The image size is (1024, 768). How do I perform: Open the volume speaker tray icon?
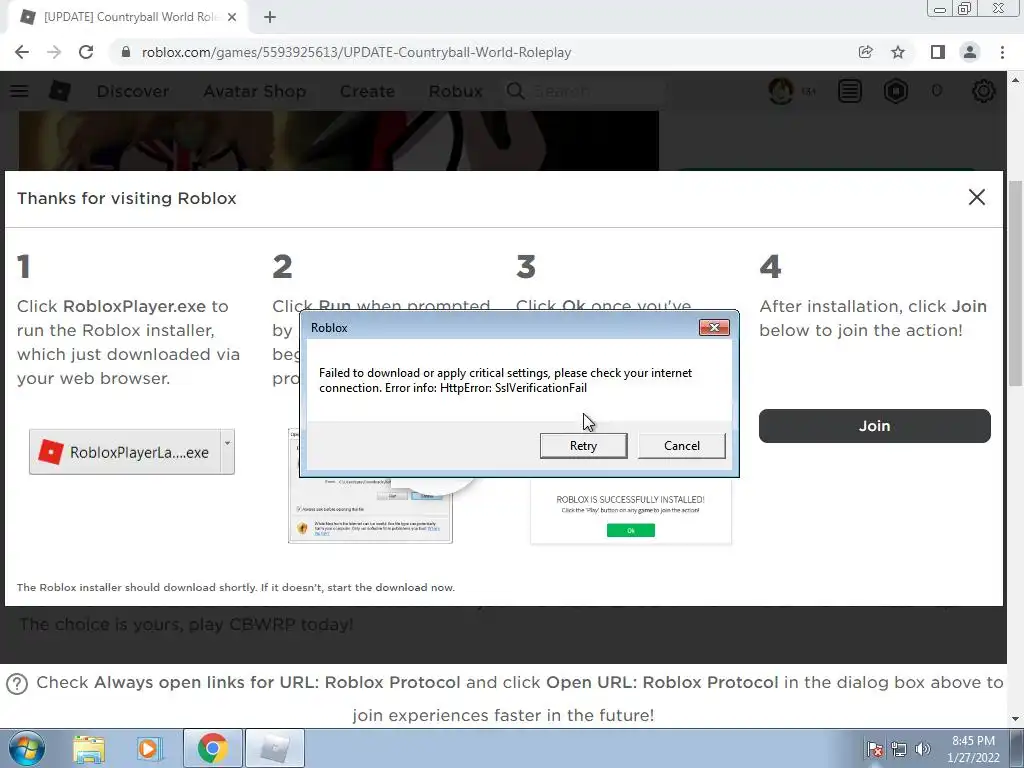(922, 749)
